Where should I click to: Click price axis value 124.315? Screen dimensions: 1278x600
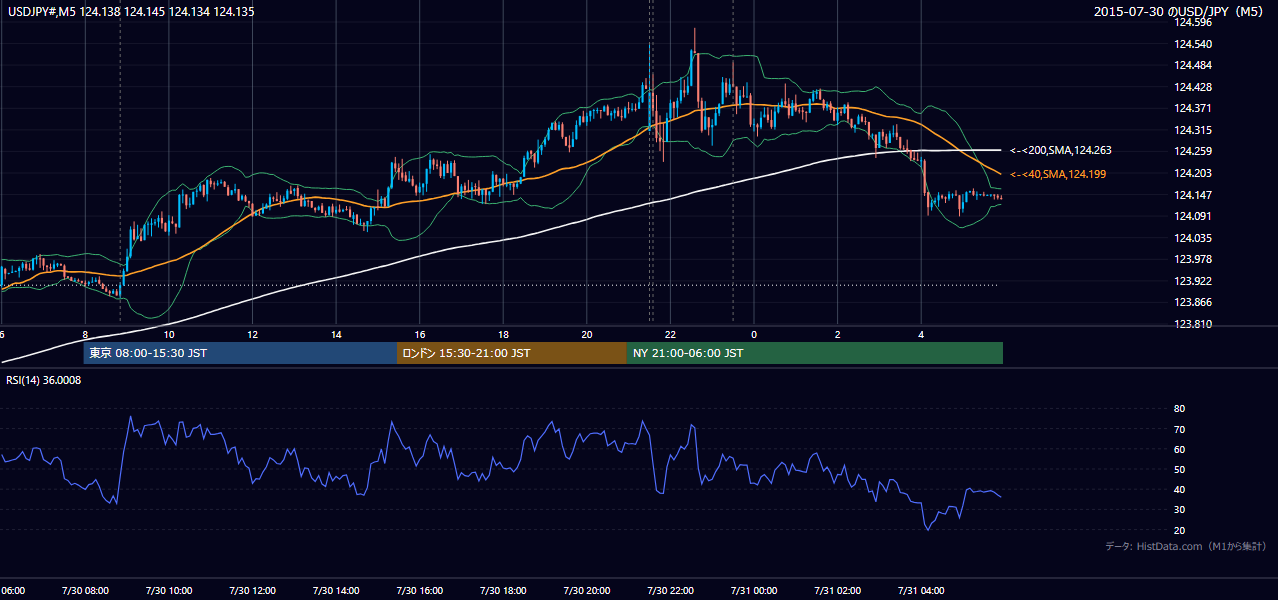[1194, 130]
